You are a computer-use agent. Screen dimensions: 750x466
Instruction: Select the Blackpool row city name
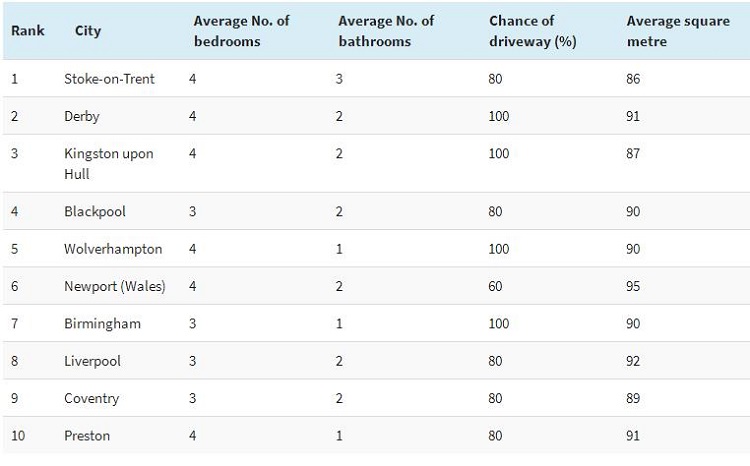coord(95,211)
